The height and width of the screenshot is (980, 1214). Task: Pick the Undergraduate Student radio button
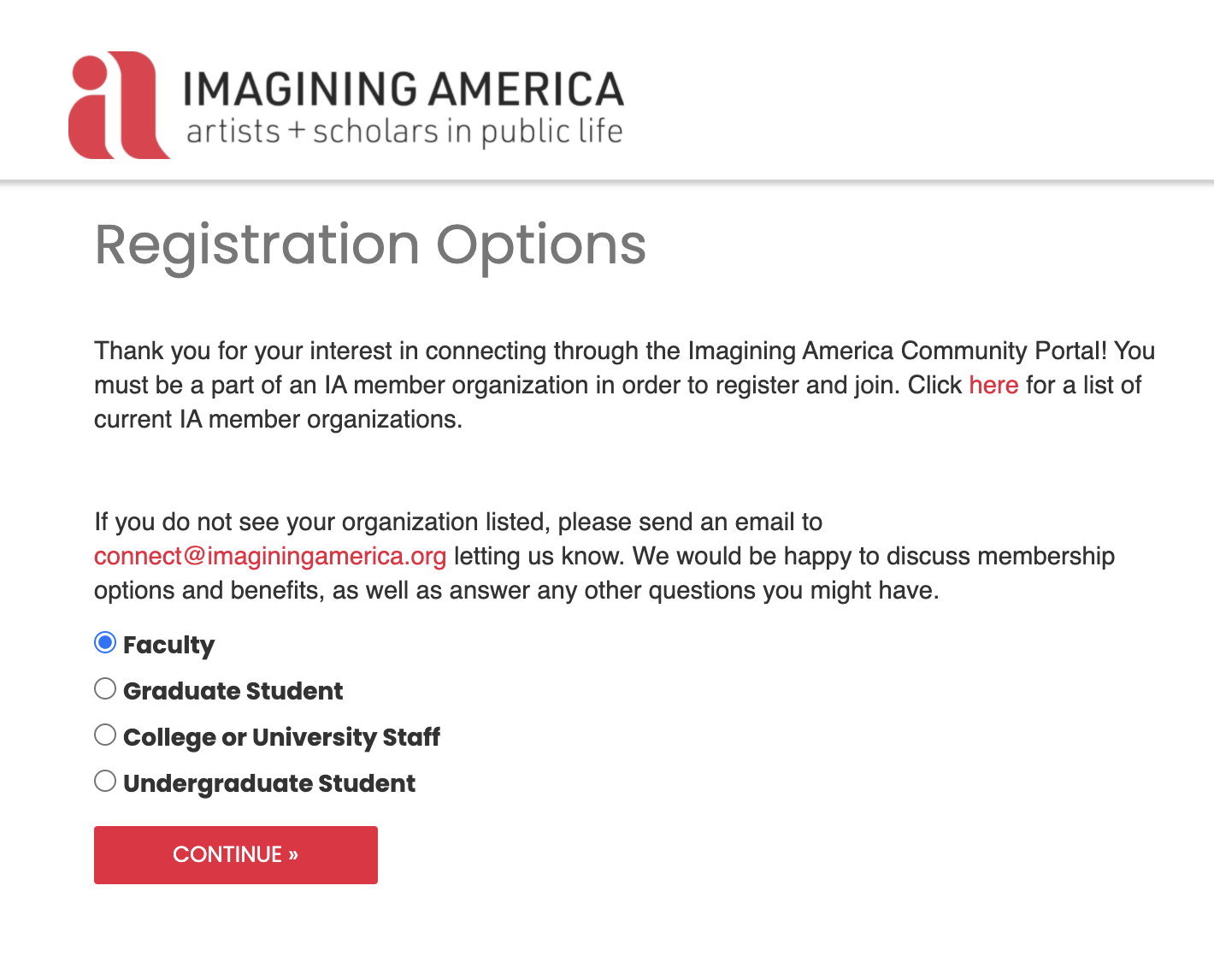pyautogui.click(x=105, y=781)
